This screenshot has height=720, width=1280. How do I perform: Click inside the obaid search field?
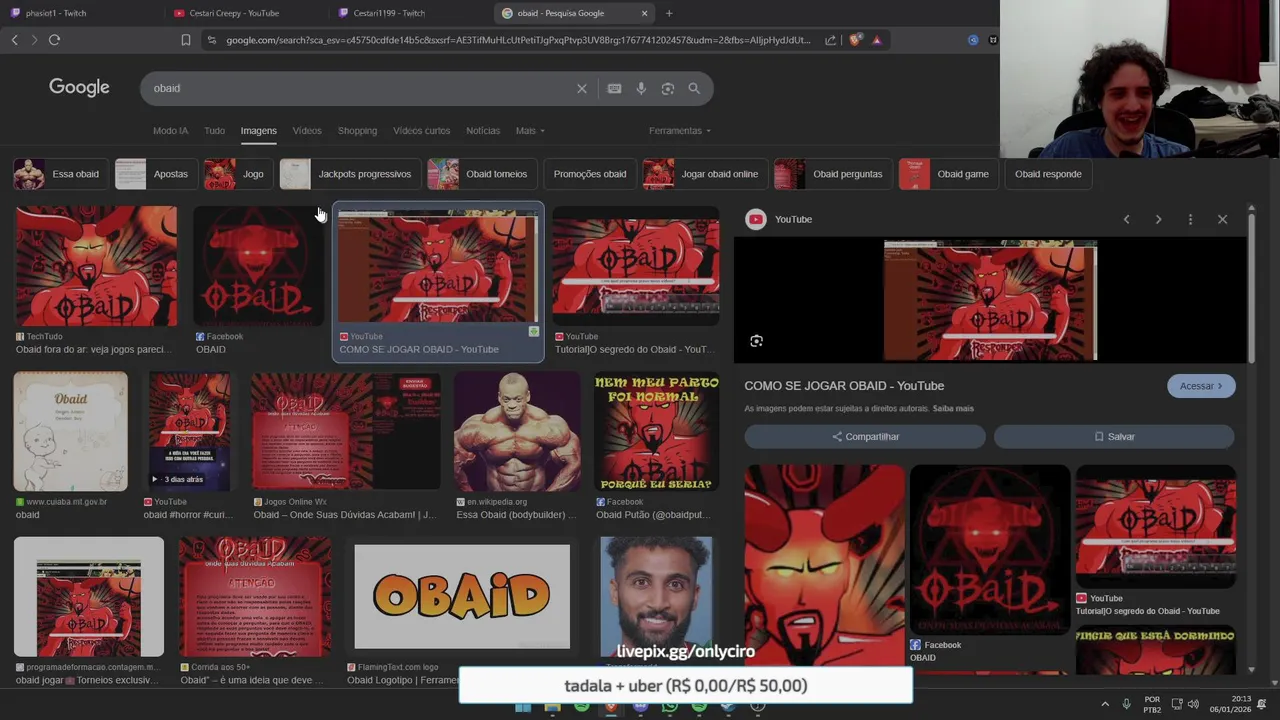[360, 88]
